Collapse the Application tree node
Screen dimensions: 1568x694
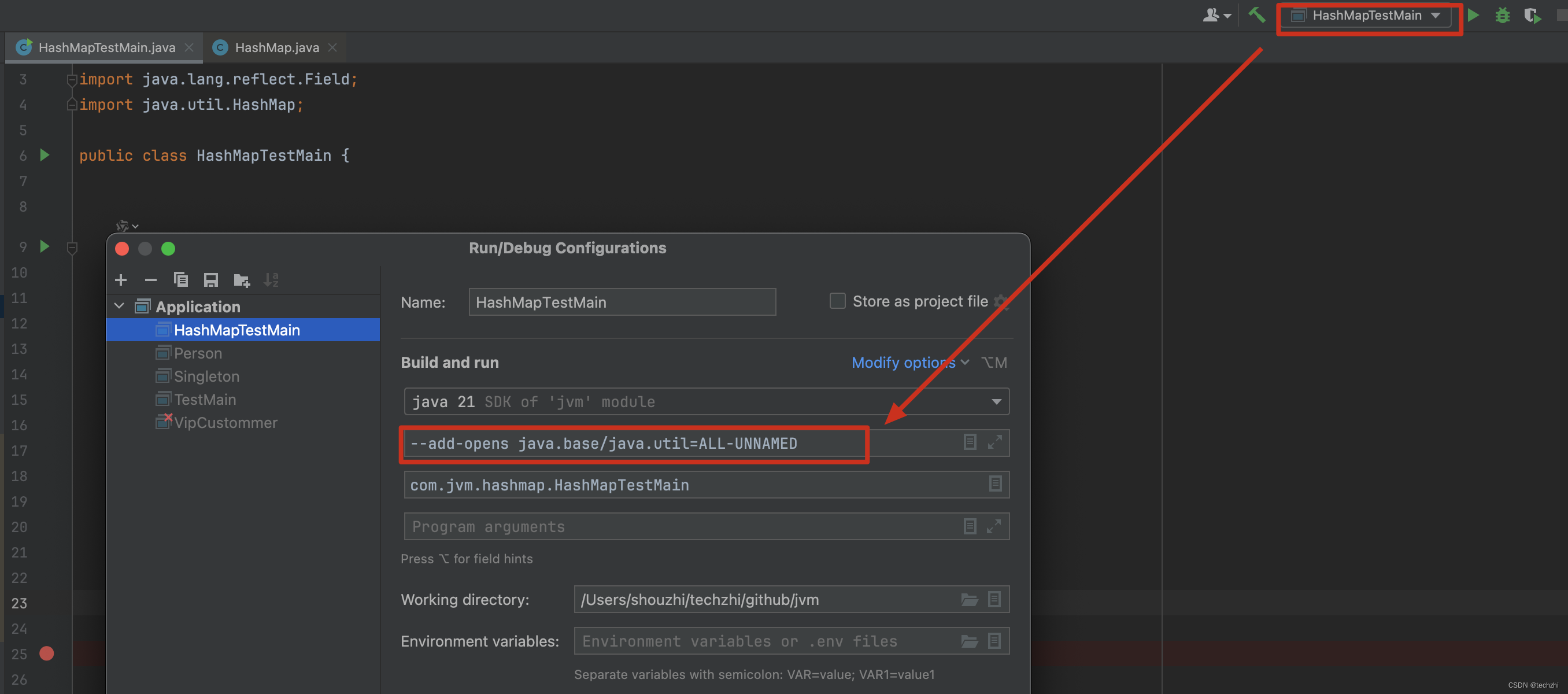click(x=119, y=306)
